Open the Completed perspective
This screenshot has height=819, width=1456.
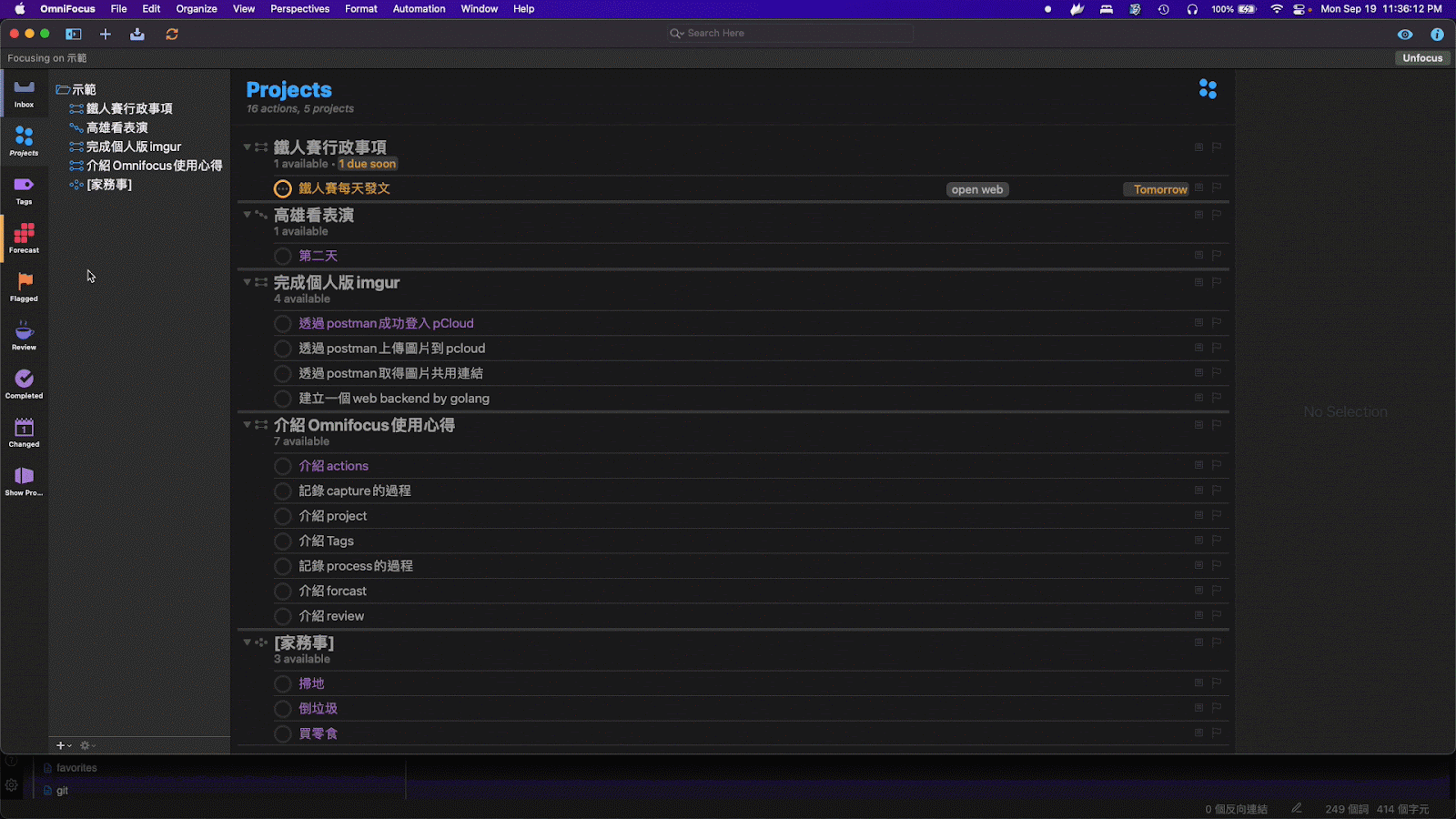pos(24,384)
